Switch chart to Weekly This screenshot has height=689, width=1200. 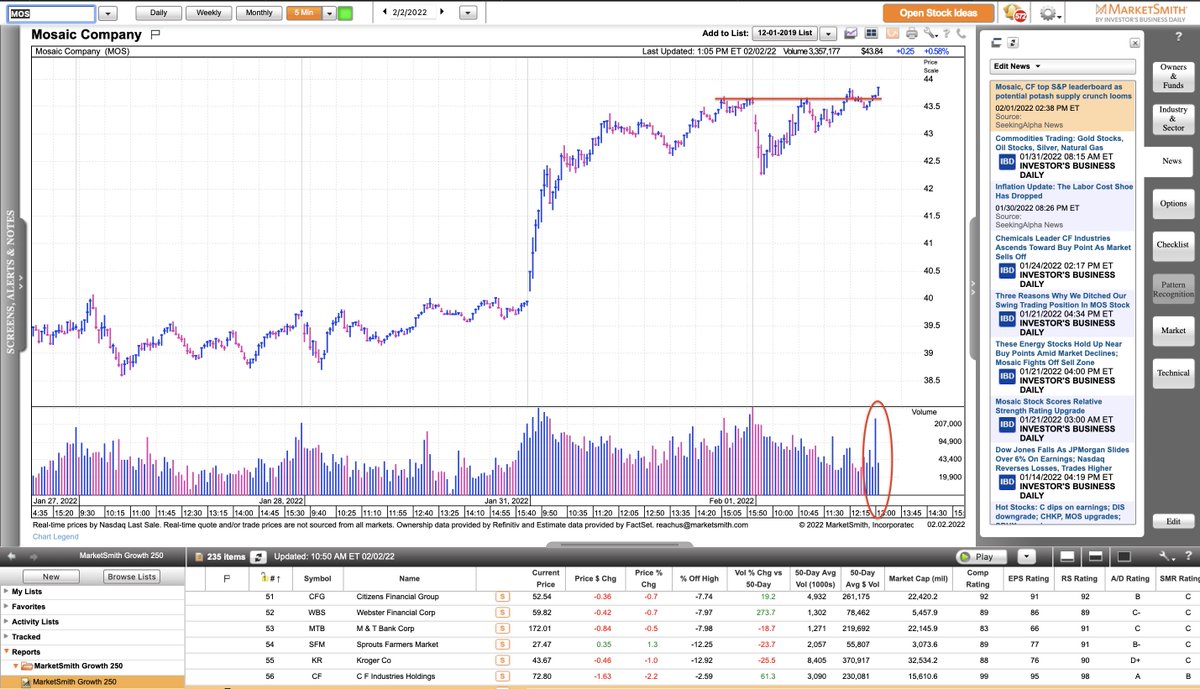209,13
